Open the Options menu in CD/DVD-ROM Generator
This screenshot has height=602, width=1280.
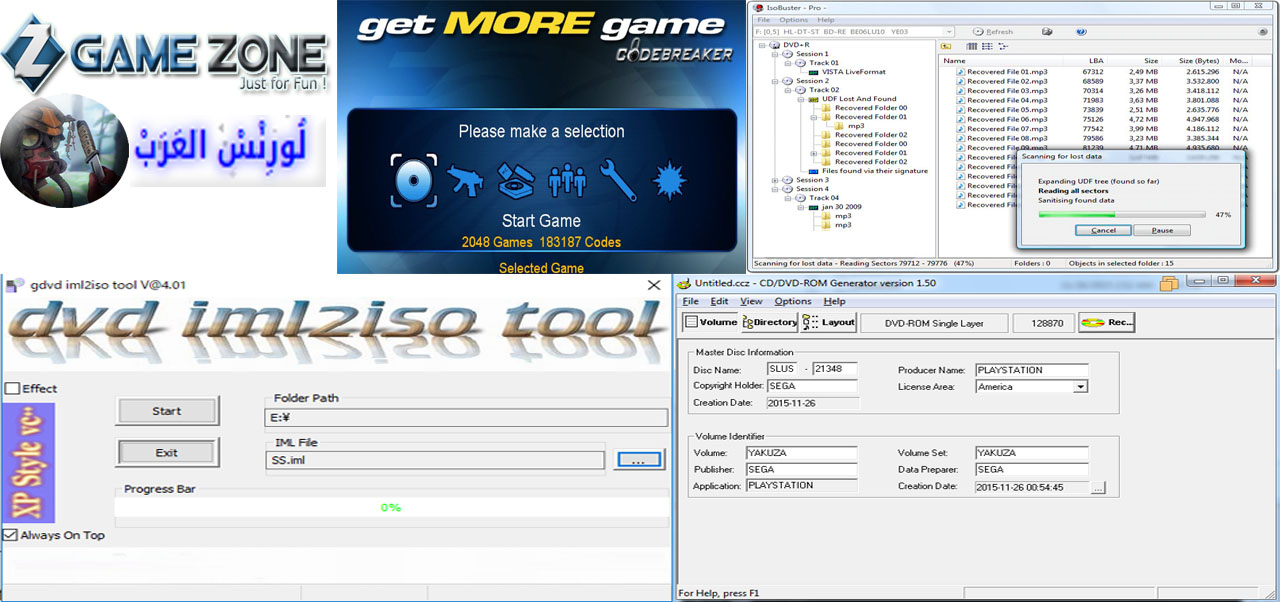click(792, 301)
